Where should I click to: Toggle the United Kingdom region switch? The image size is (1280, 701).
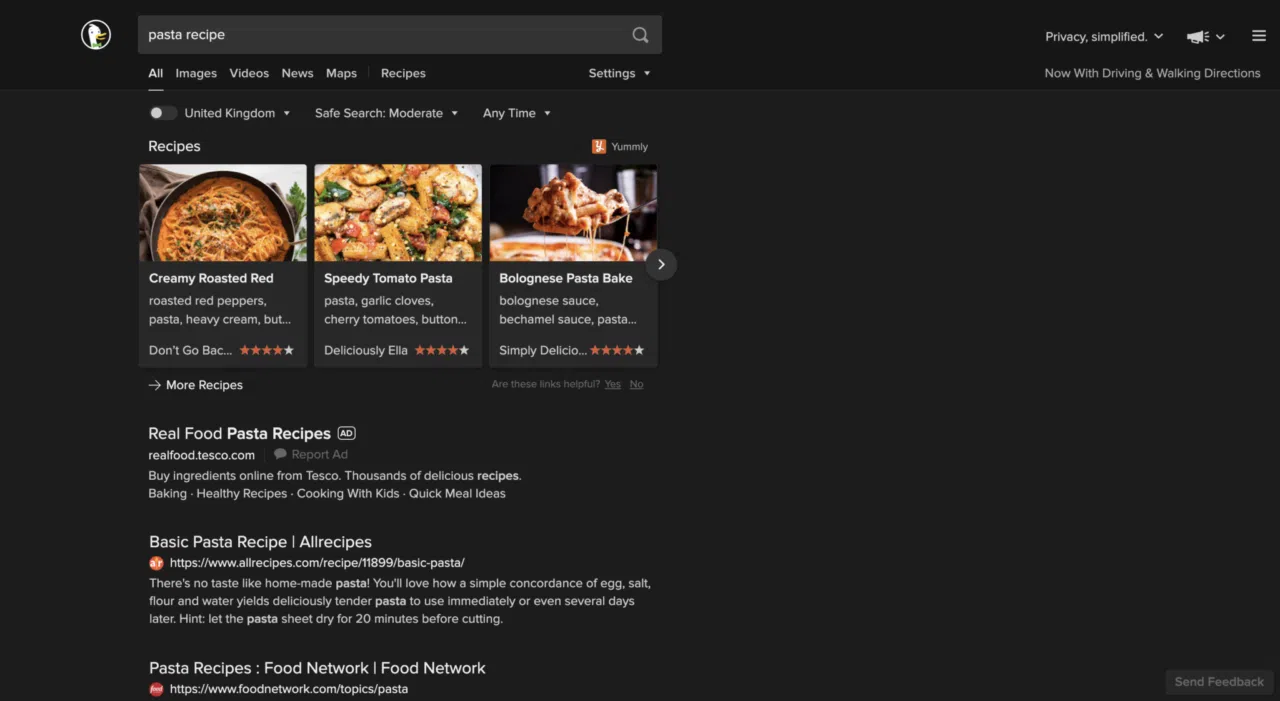point(162,113)
